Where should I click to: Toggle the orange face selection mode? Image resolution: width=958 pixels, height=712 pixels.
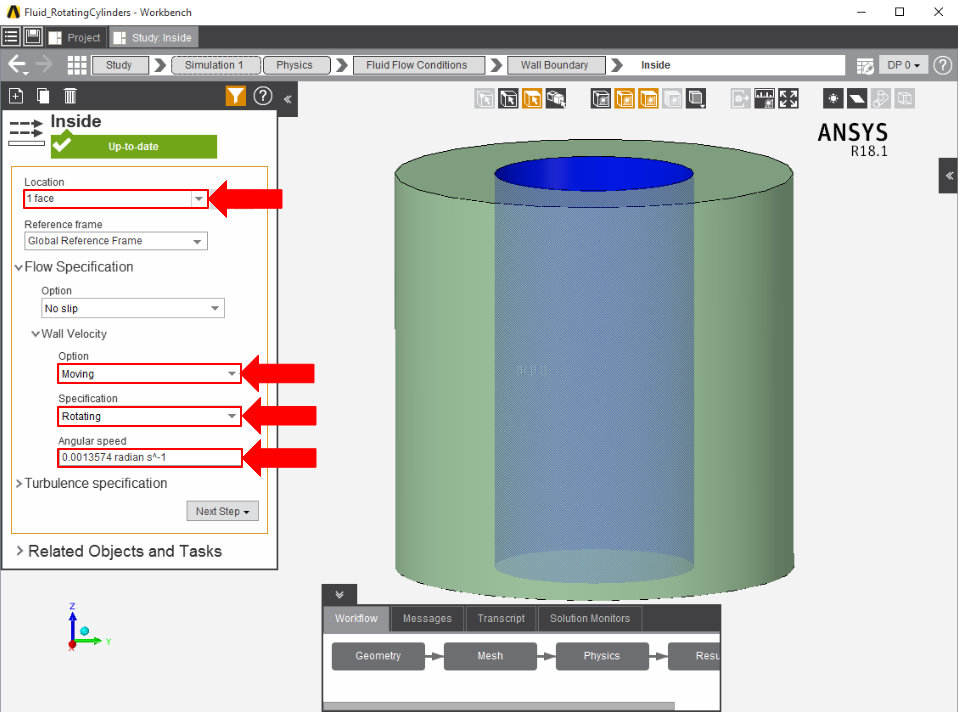tap(532, 98)
